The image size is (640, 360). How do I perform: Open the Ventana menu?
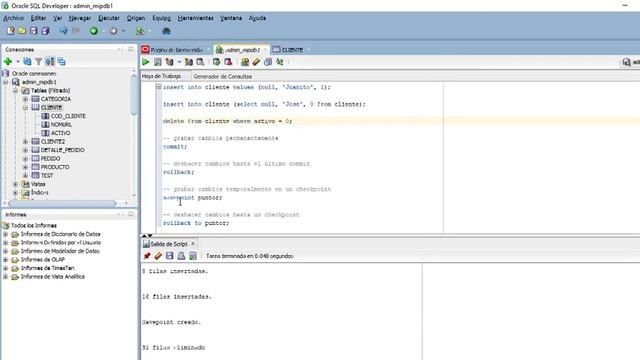231,18
